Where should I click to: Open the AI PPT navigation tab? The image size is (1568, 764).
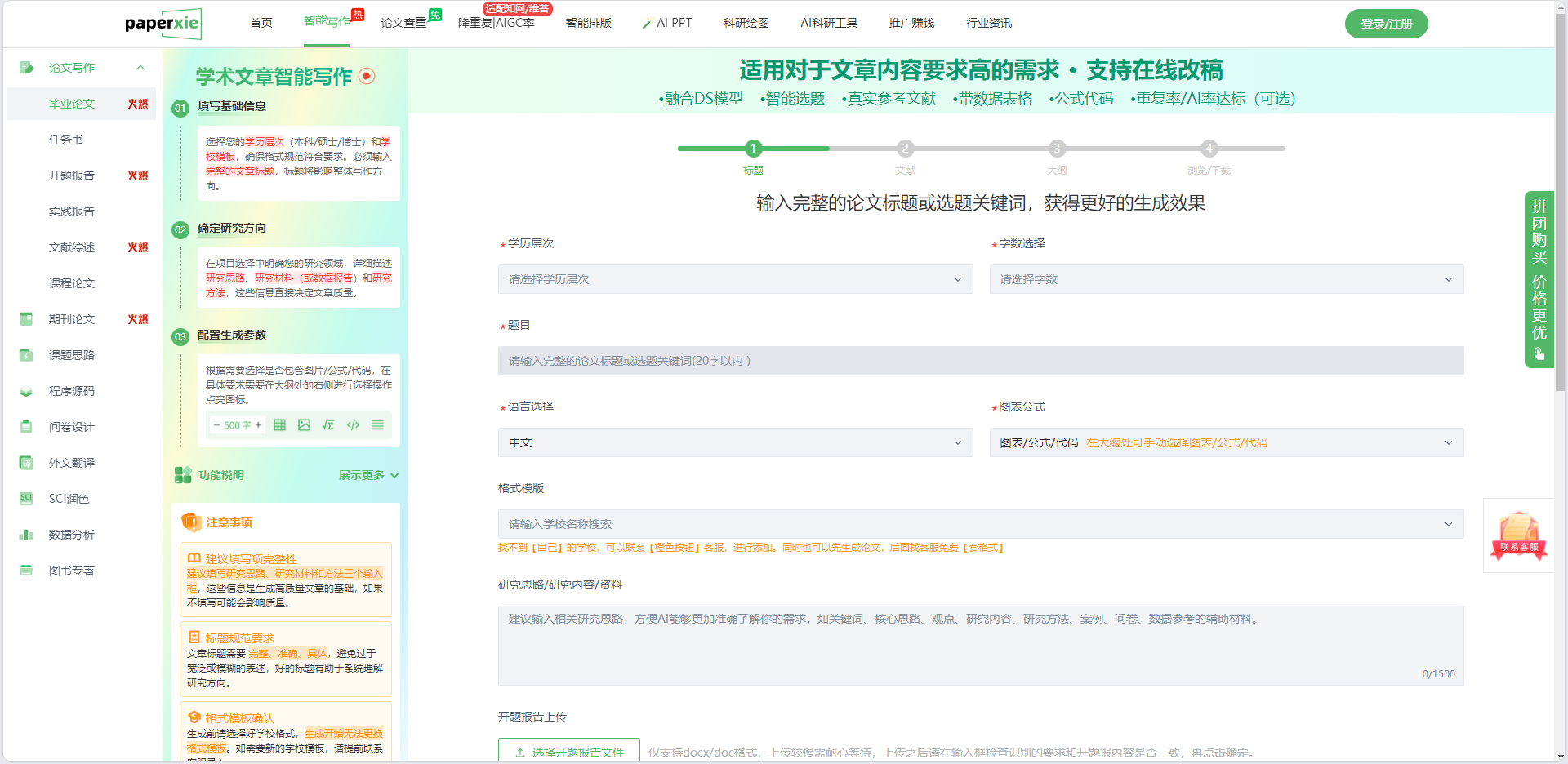pyautogui.click(x=667, y=23)
